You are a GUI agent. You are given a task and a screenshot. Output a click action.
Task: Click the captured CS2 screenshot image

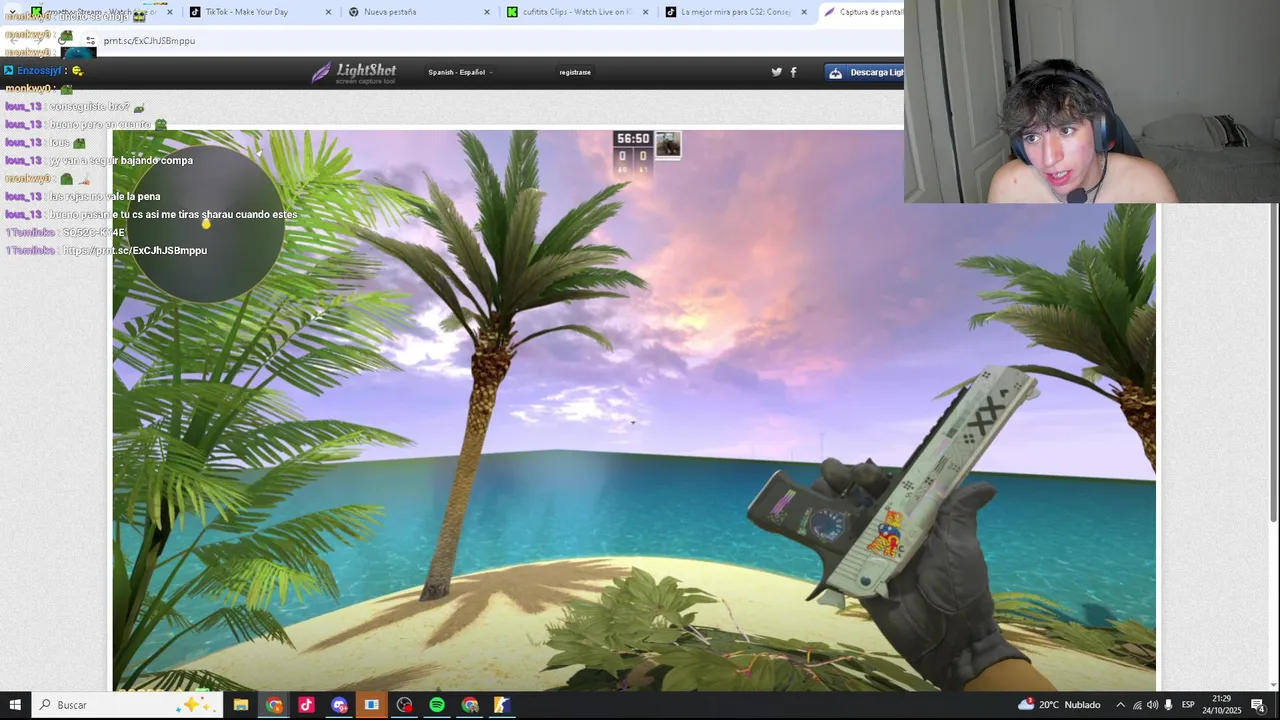pyautogui.click(x=634, y=410)
